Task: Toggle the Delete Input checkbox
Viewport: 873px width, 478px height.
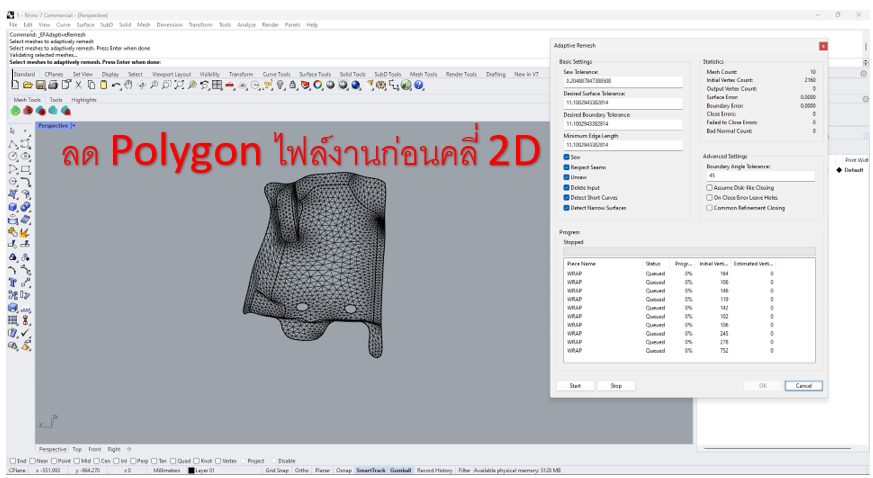Action: 567,186
